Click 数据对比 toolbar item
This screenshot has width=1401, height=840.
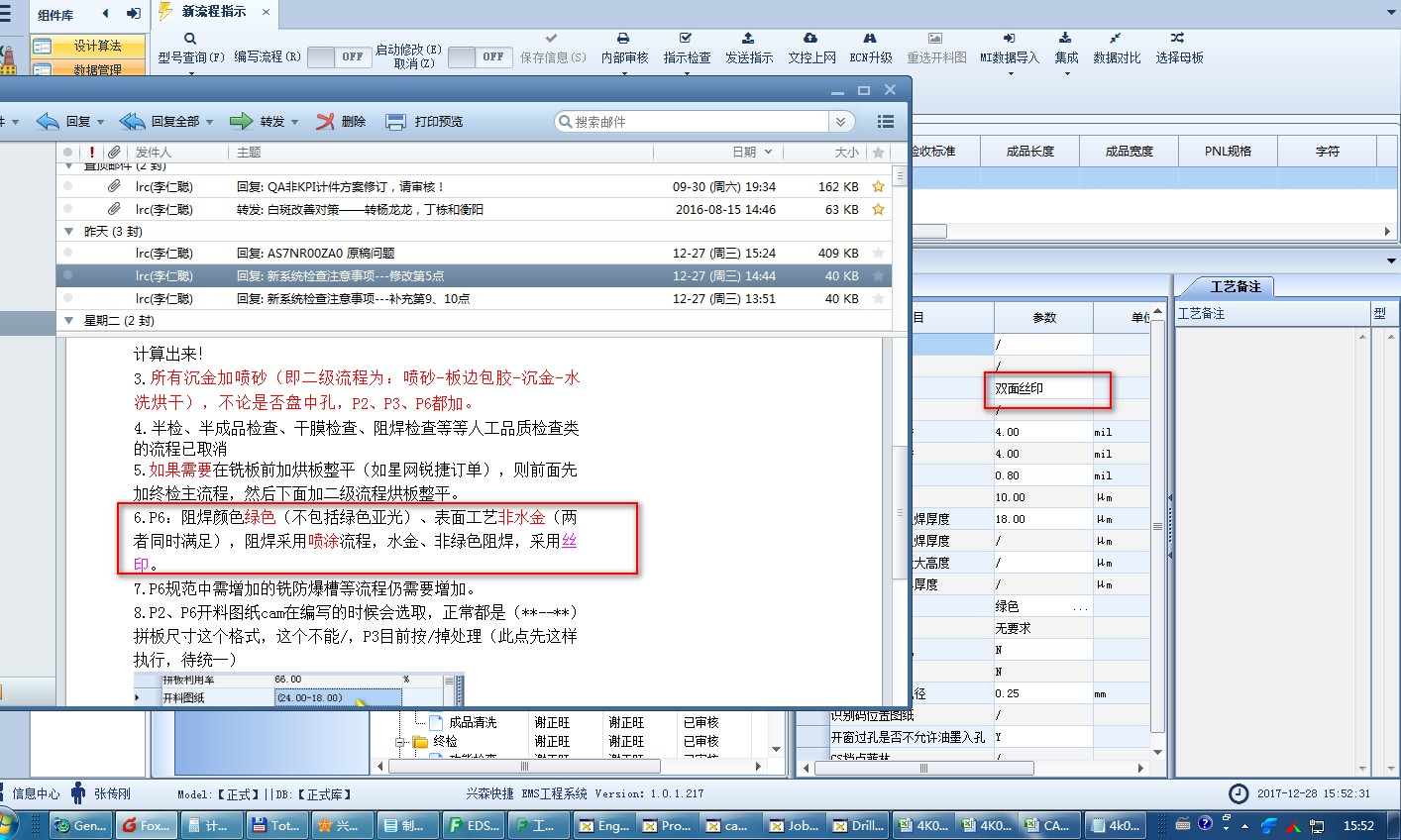click(1117, 49)
